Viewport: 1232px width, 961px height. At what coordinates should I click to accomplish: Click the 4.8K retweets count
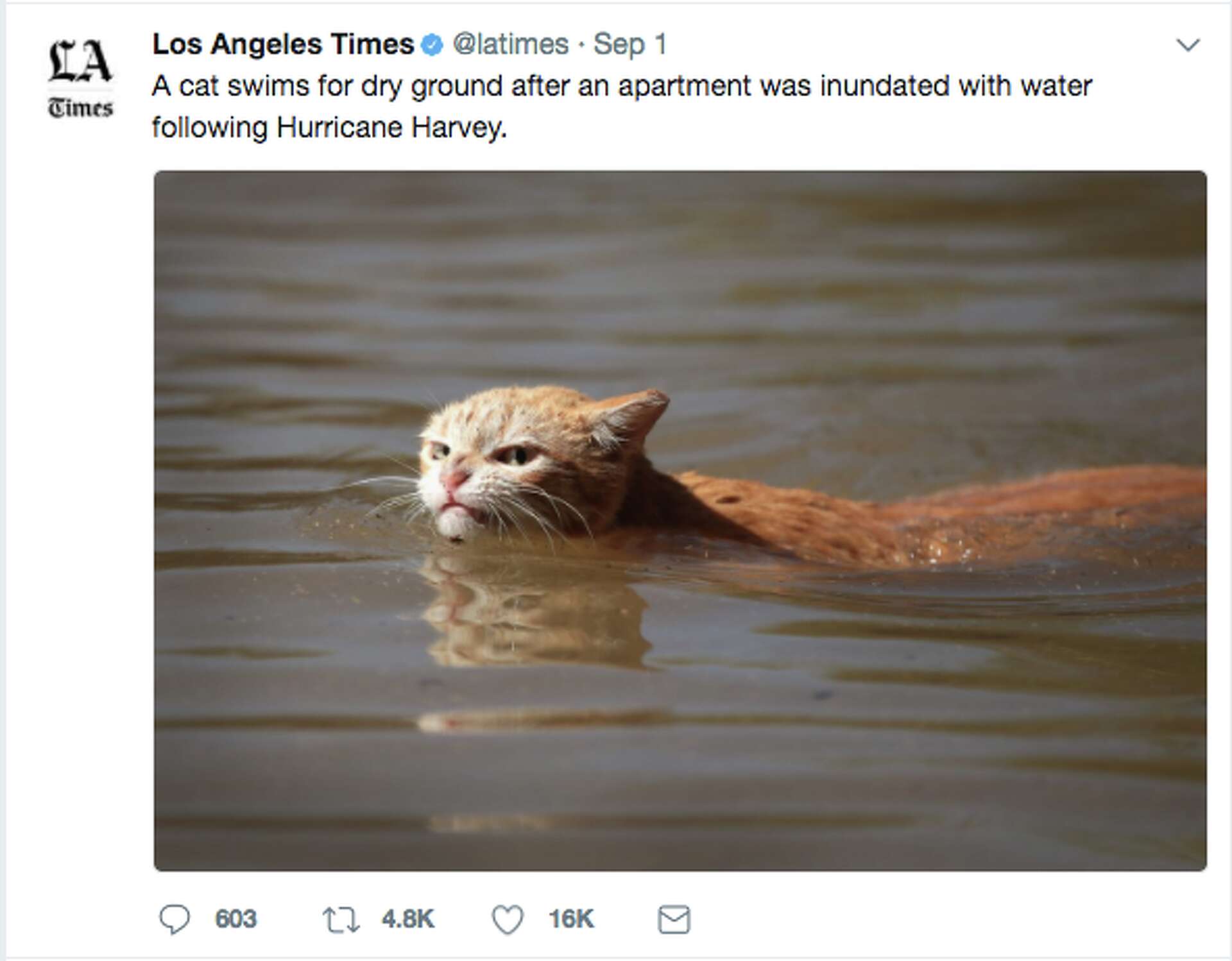[407, 919]
